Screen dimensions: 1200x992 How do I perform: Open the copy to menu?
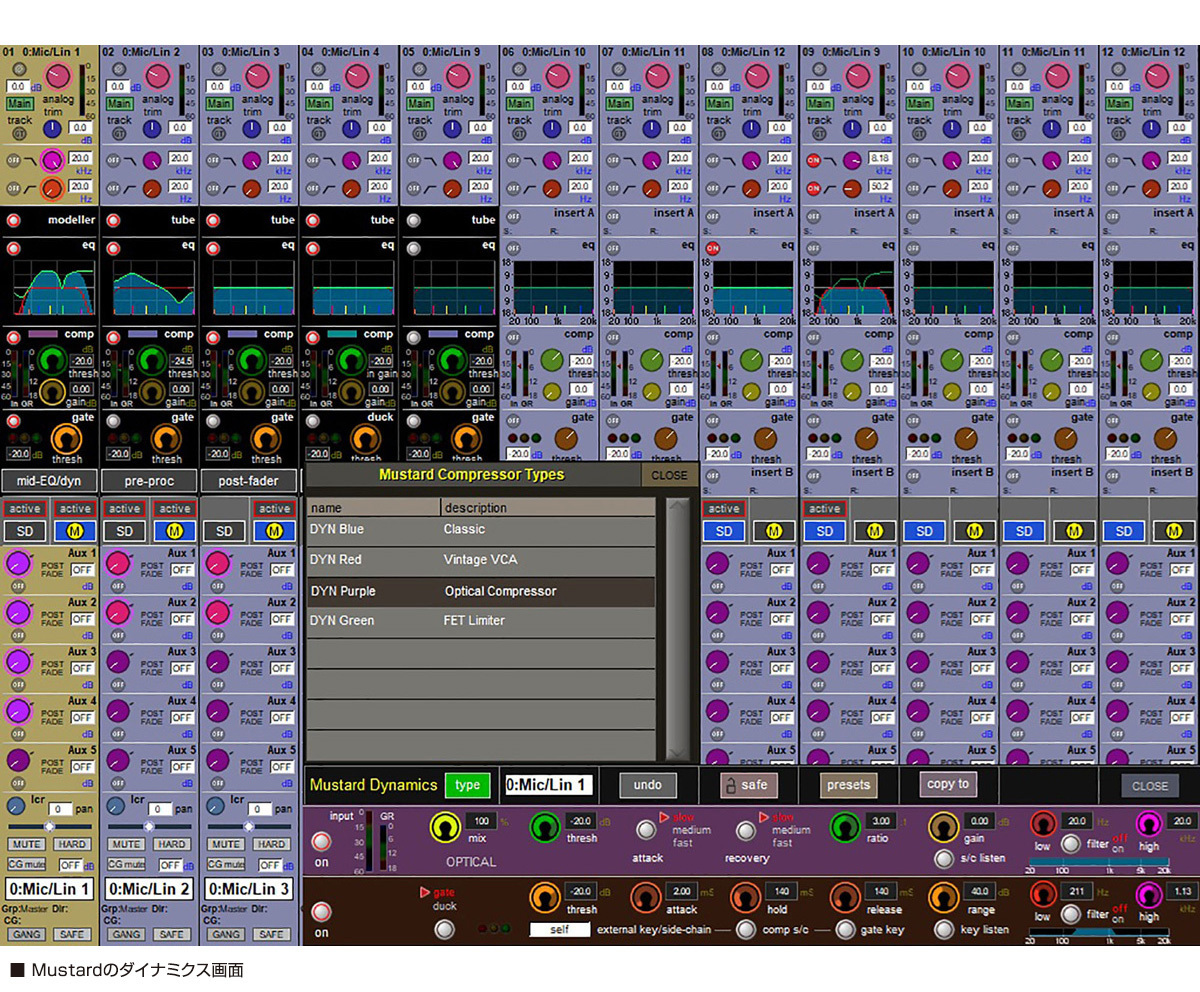click(948, 784)
